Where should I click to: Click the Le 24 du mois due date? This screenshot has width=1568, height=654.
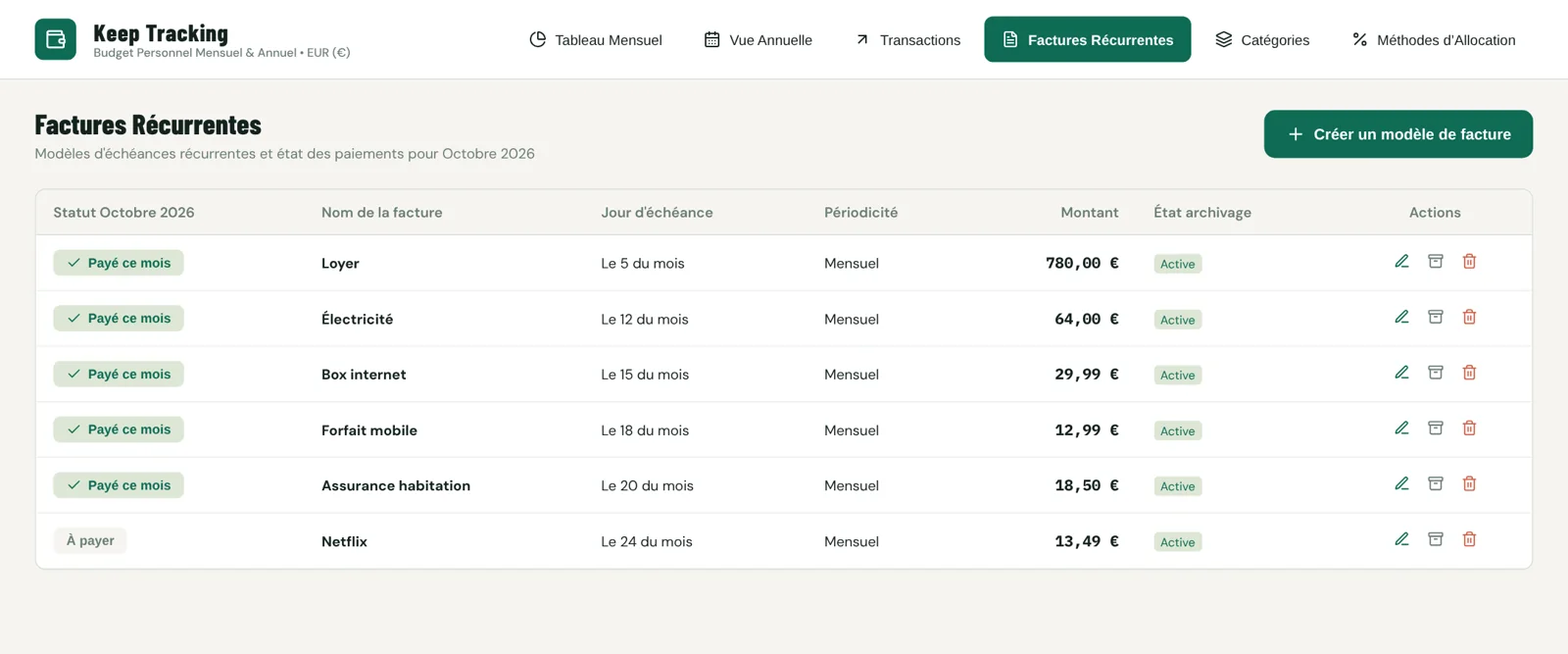(647, 541)
